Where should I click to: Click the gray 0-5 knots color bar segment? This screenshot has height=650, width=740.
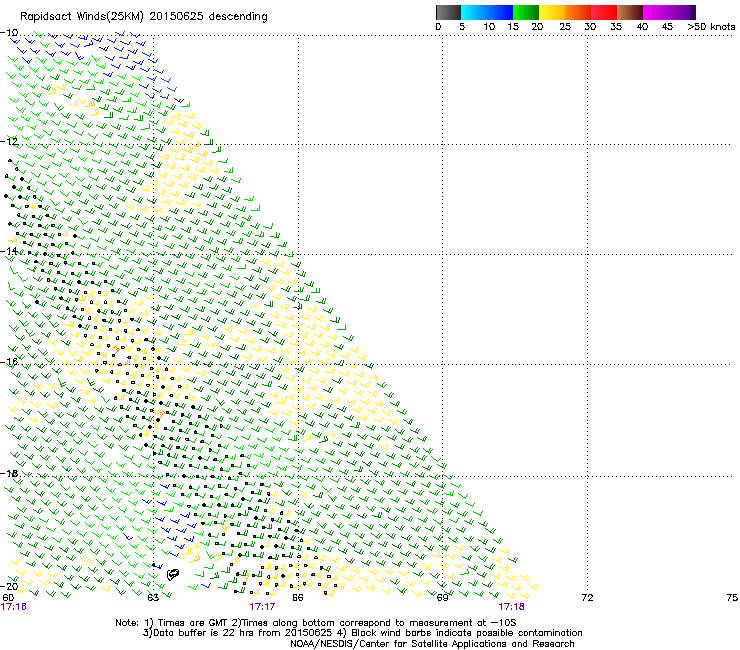coord(449,12)
